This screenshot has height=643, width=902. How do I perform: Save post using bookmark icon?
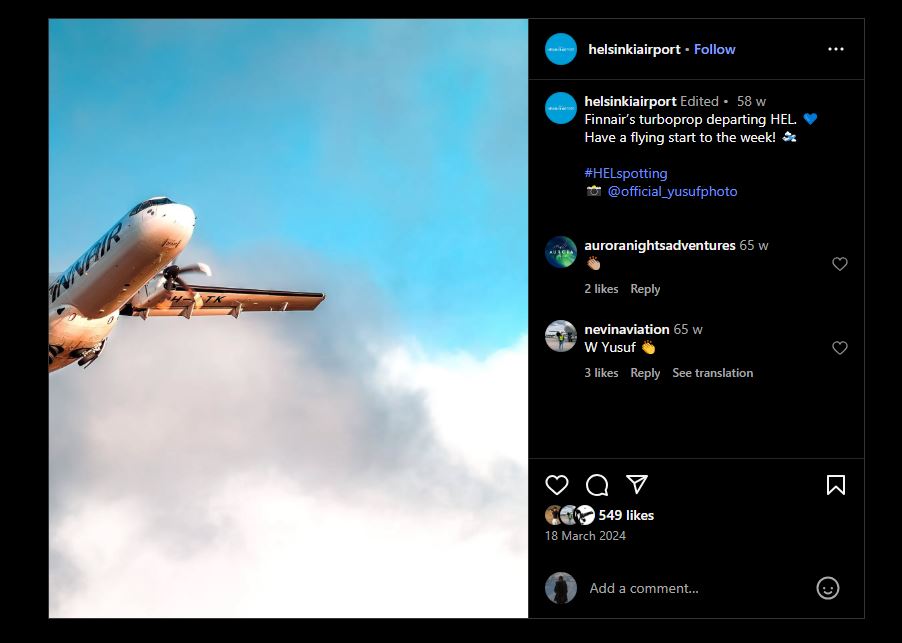836,485
